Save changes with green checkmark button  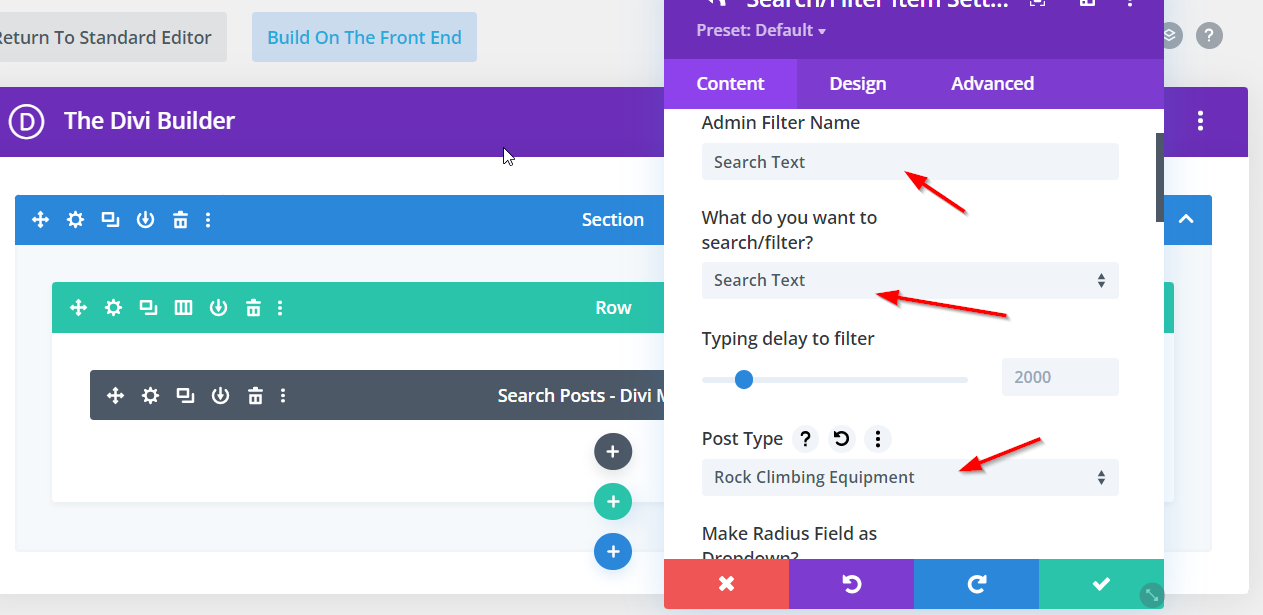click(1101, 584)
